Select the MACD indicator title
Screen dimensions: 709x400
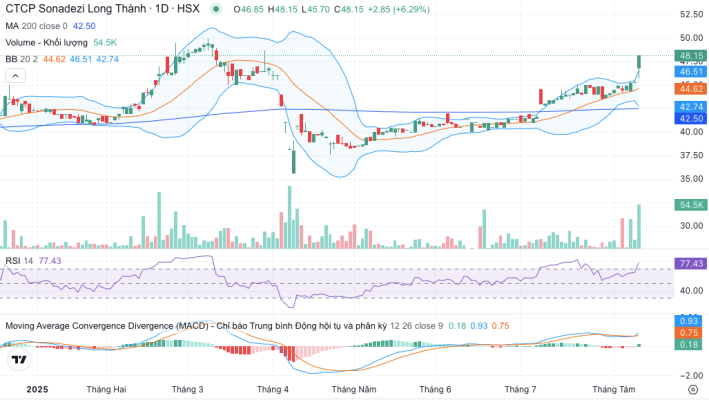click(196, 326)
